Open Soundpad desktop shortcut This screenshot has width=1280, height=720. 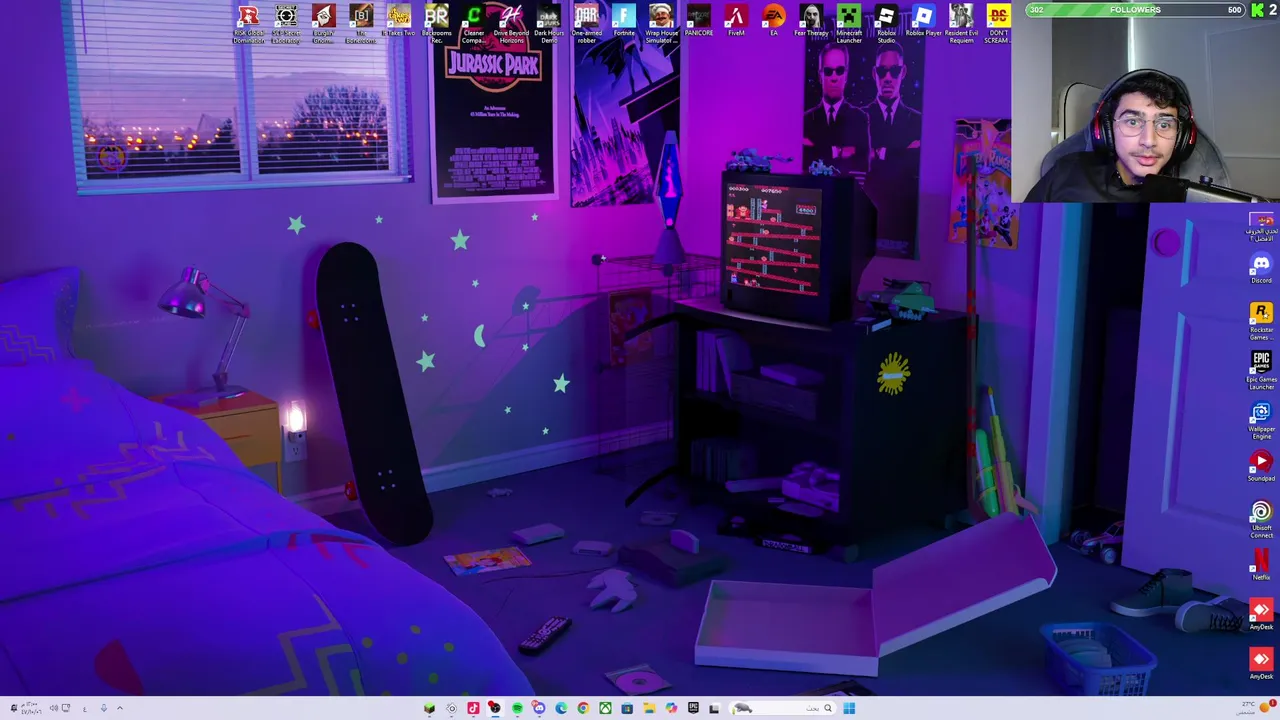click(x=1261, y=466)
